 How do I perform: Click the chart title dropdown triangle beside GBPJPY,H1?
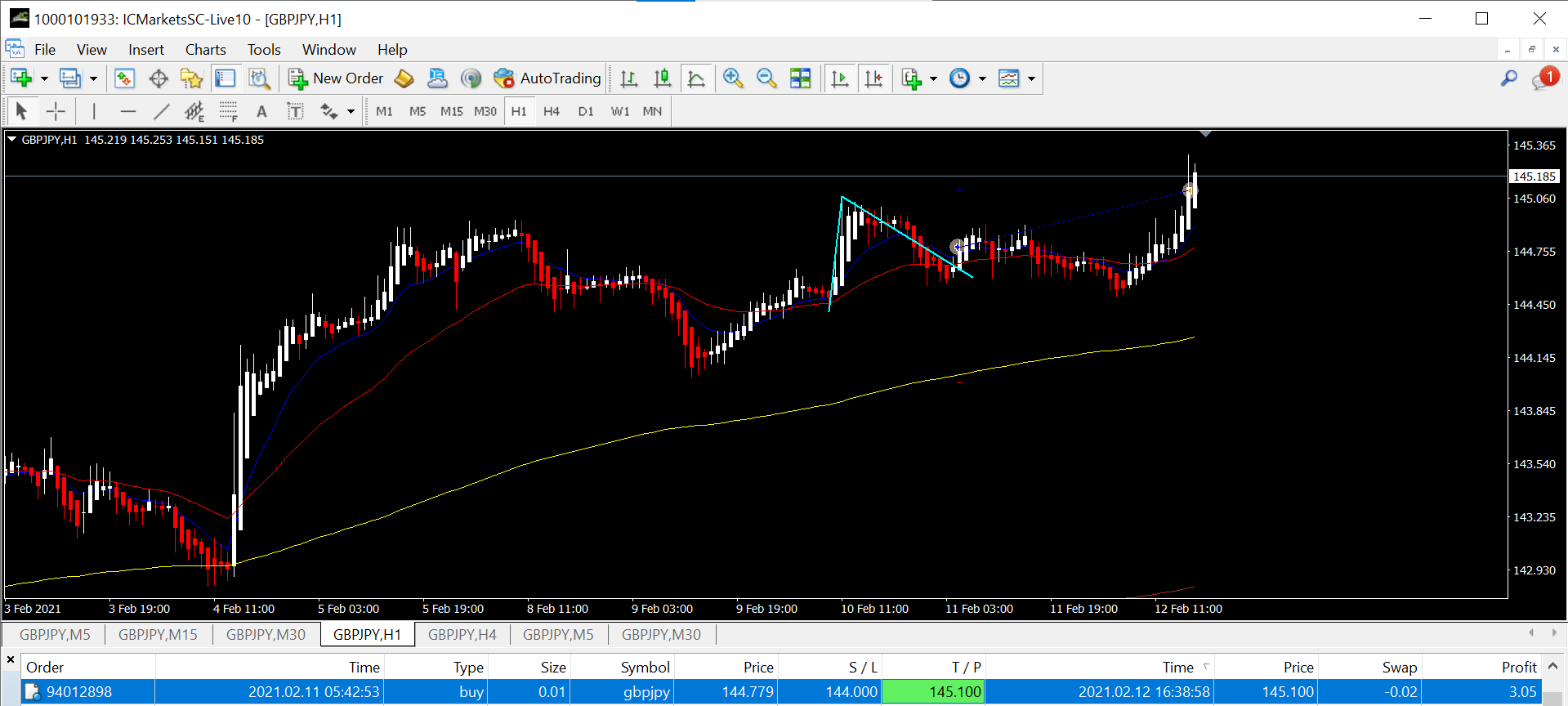click(x=12, y=140)
